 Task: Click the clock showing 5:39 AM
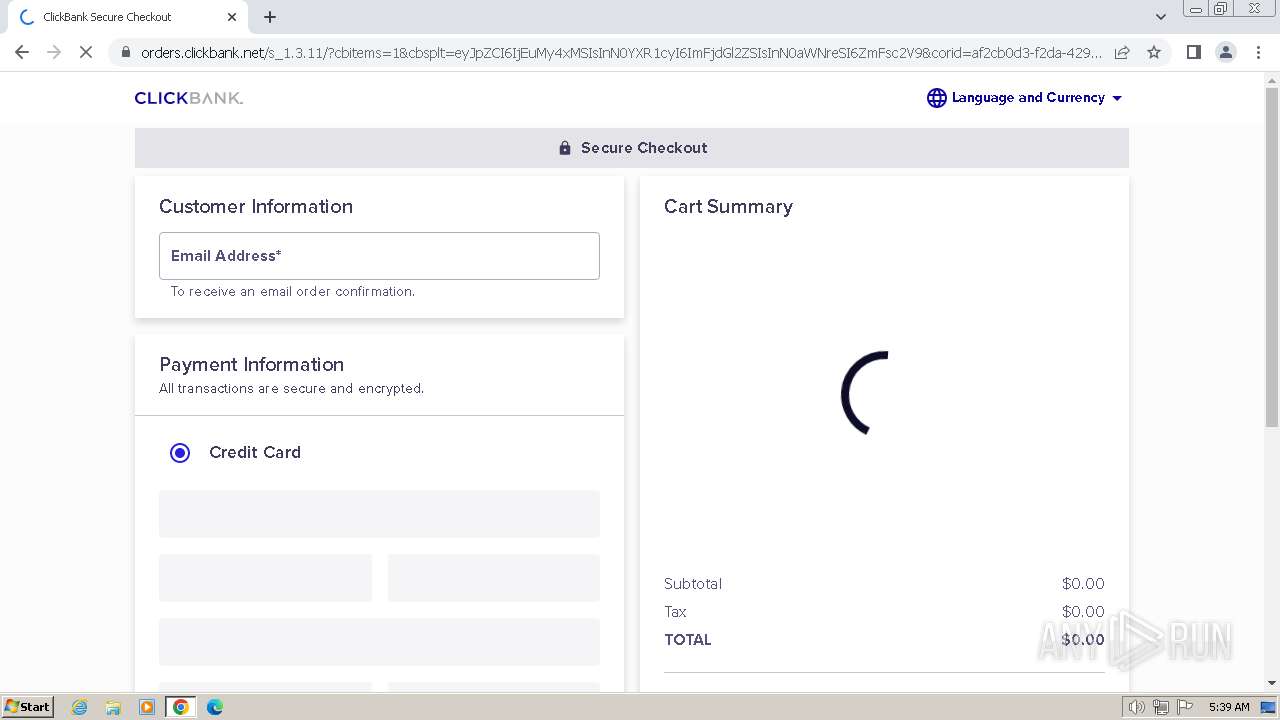(1229, 707)
